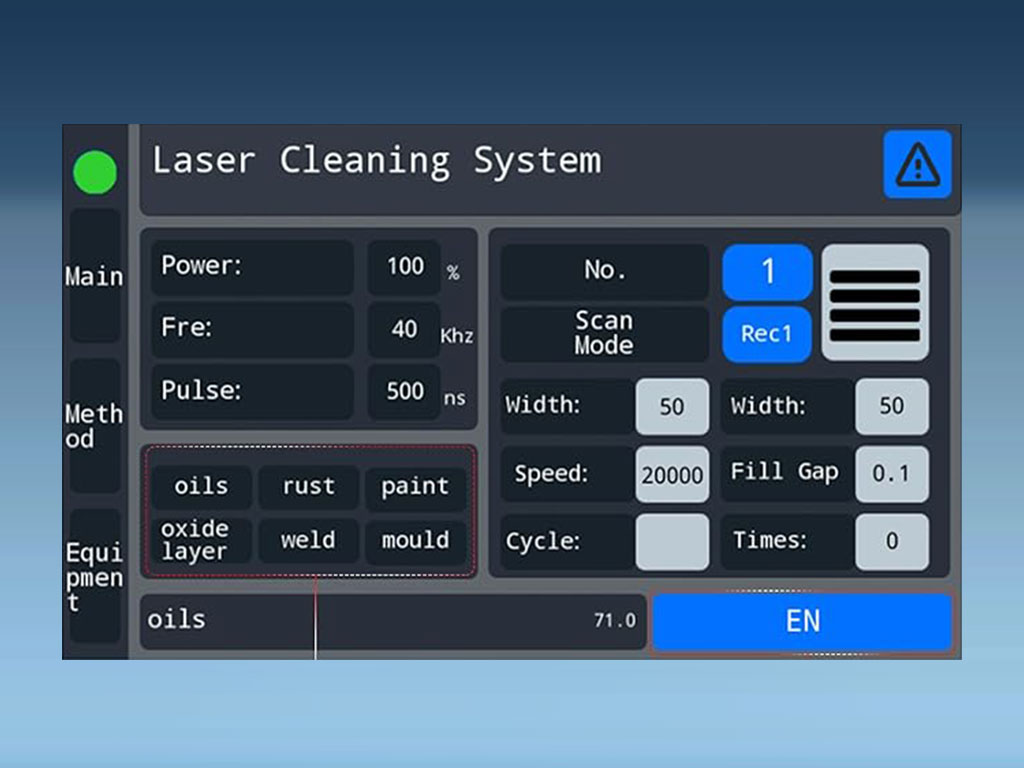This screenshot has width=1024, height=768.
Task: Select the oxide layer preset
Action: point(201,540)
